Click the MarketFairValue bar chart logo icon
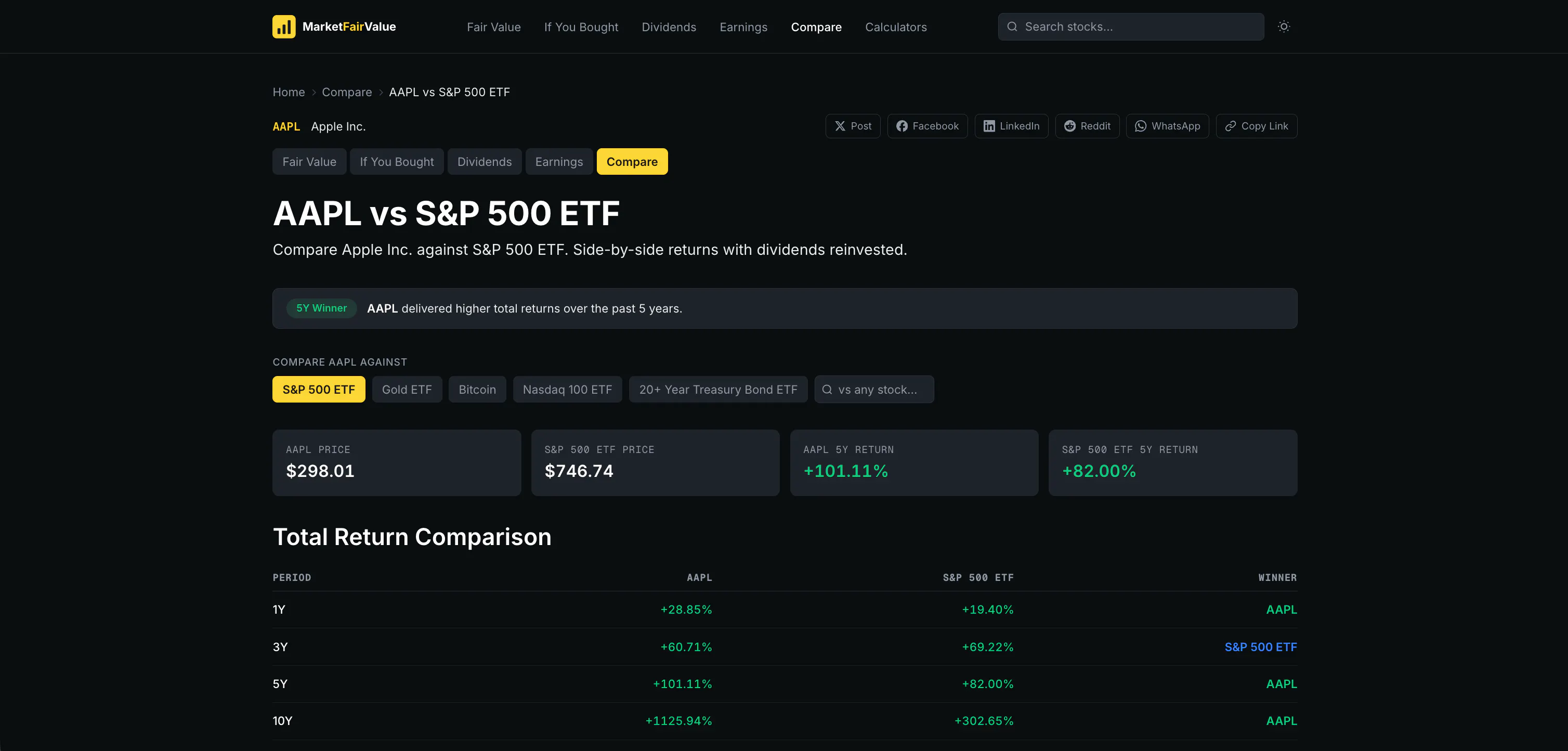Screen dimensions: 1568x751 (x=284, y=27)
